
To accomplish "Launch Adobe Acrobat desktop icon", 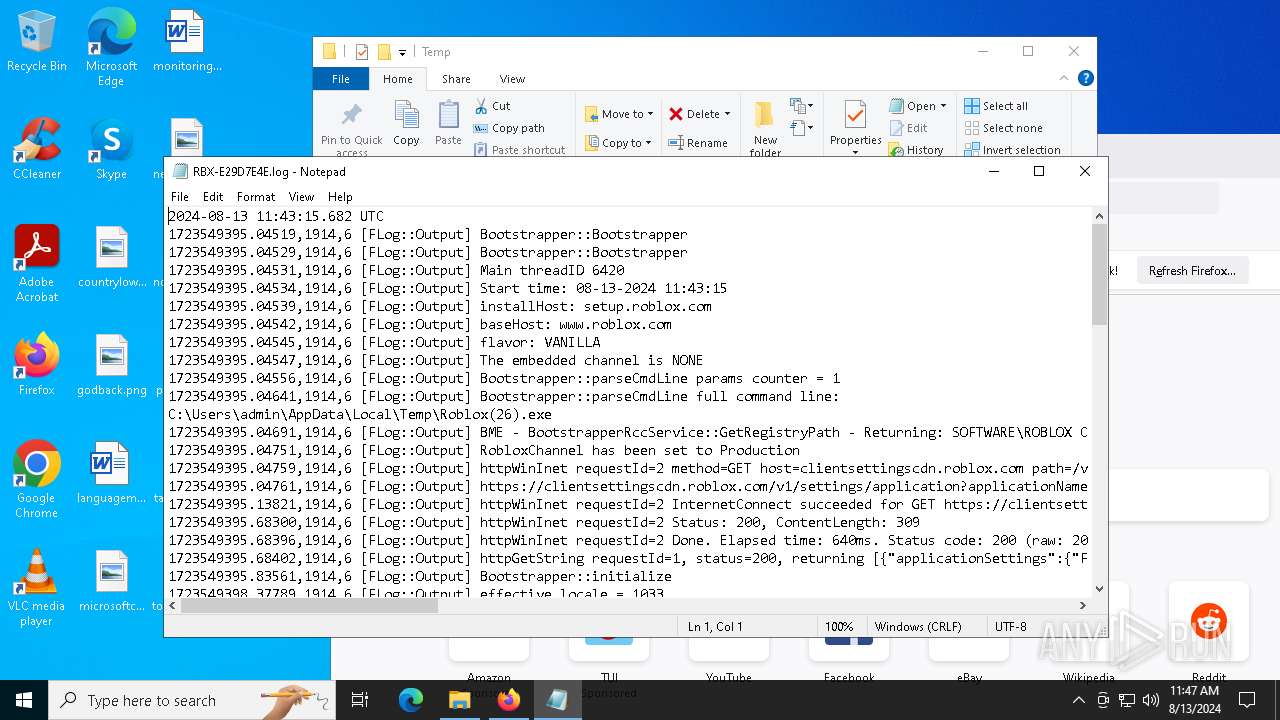I will (x=37, y=264).
